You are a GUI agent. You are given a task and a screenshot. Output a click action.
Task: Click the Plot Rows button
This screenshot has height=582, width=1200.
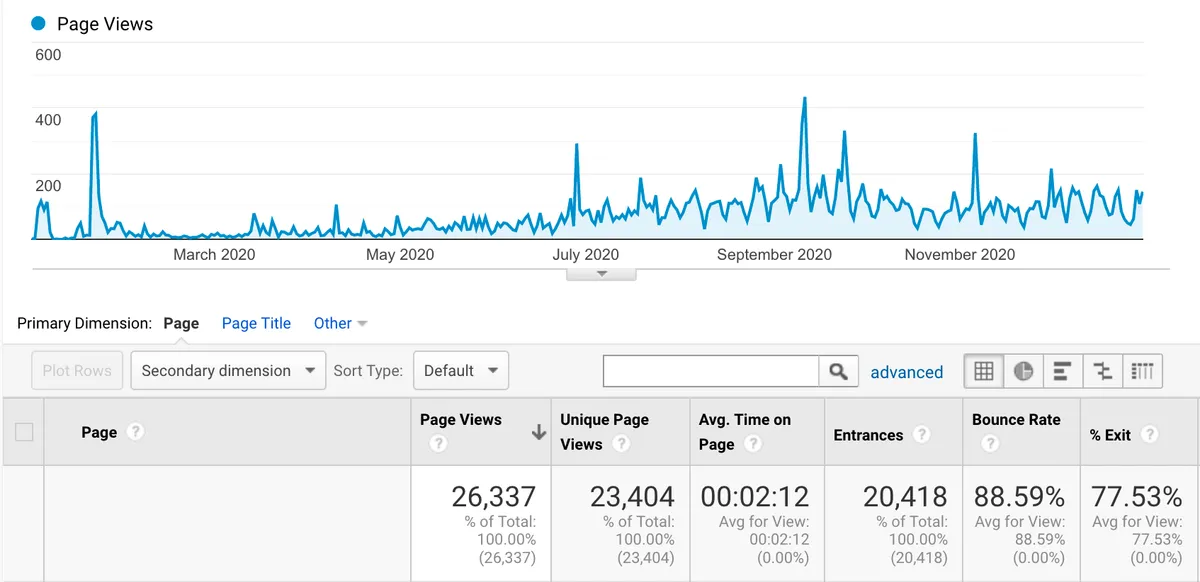76,370
